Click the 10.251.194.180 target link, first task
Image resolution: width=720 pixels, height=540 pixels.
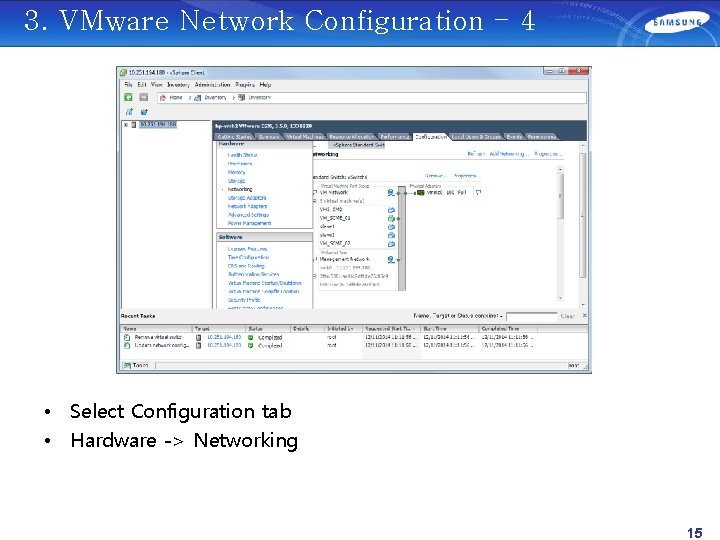[224, 337]
